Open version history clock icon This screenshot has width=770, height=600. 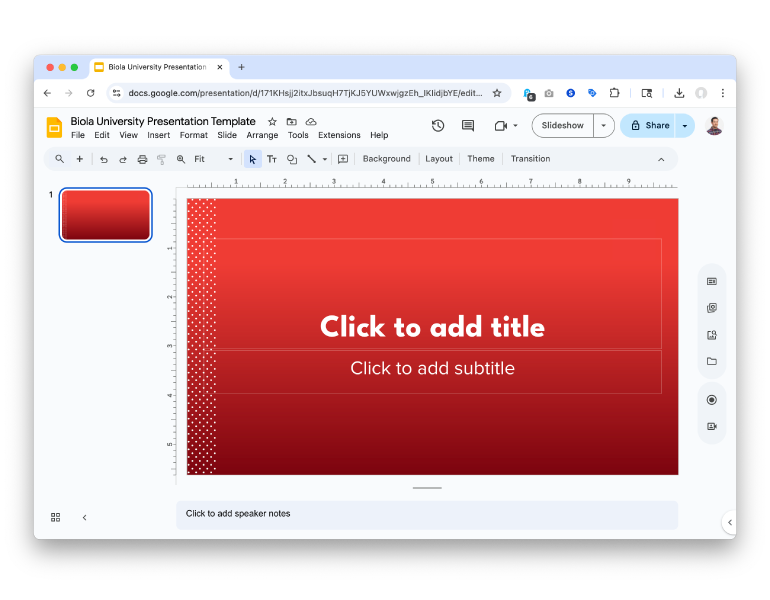point(438,126)
